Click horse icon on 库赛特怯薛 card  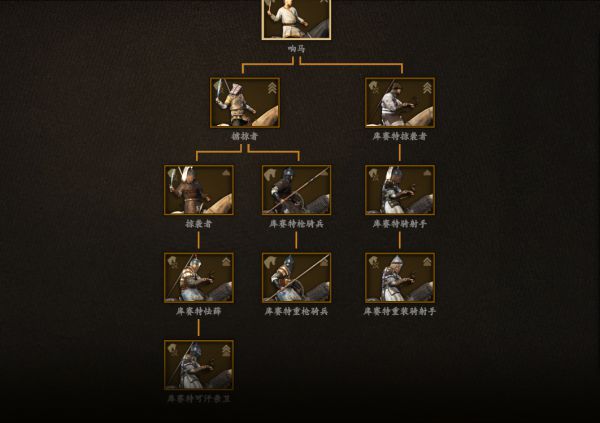173,262
